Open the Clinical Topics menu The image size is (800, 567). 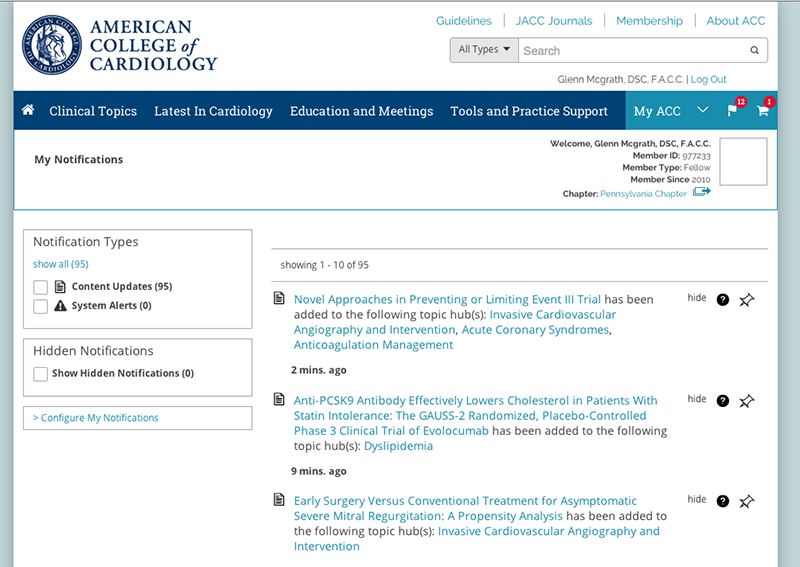[93, 111]
